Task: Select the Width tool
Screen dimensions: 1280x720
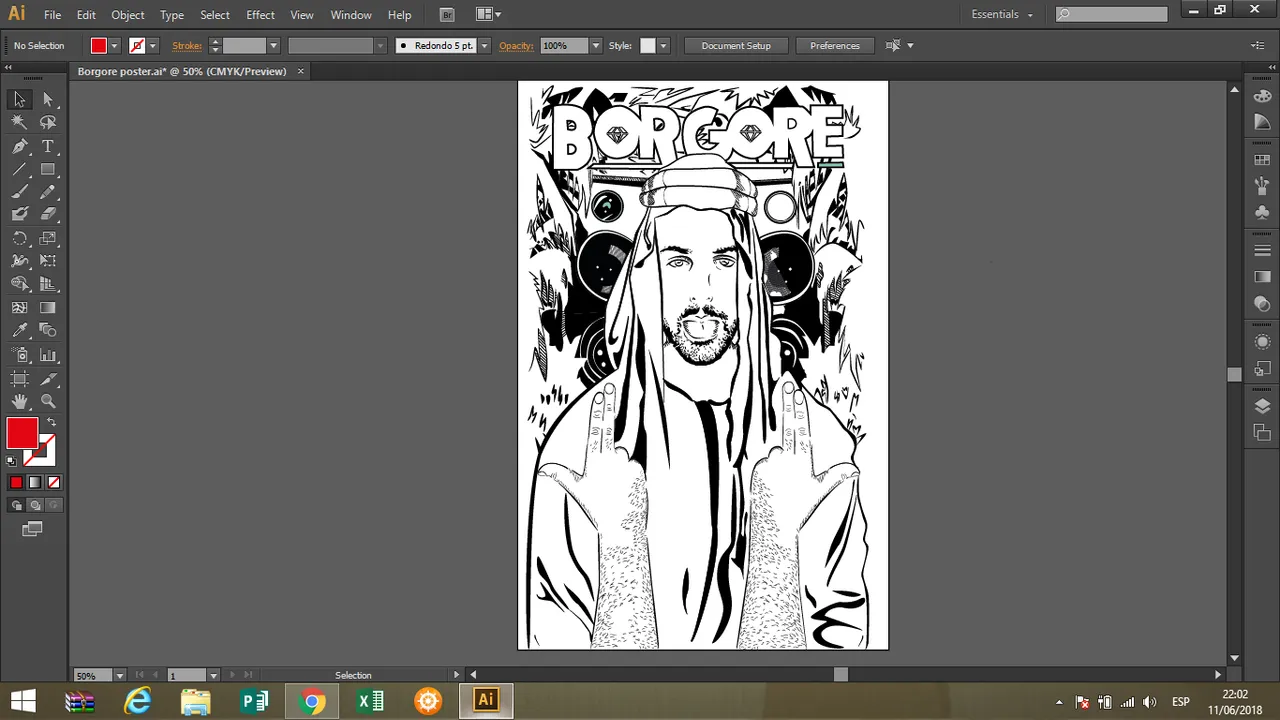Action: 19,261
